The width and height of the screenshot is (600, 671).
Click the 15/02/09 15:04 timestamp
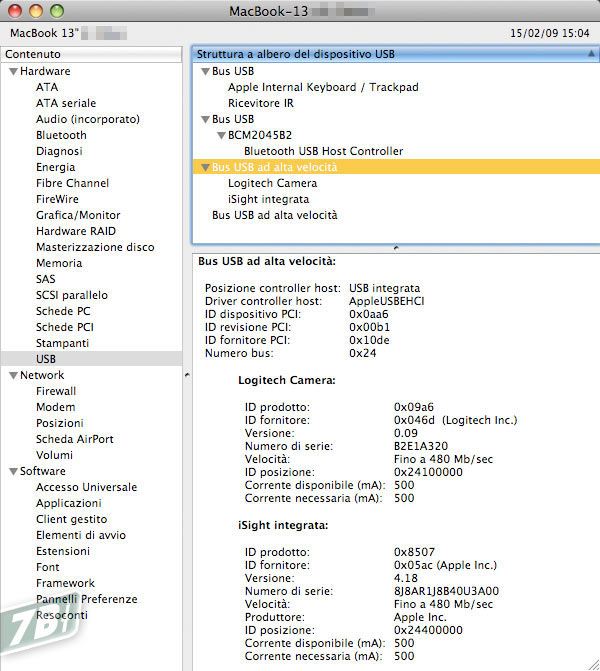(550, 33)
